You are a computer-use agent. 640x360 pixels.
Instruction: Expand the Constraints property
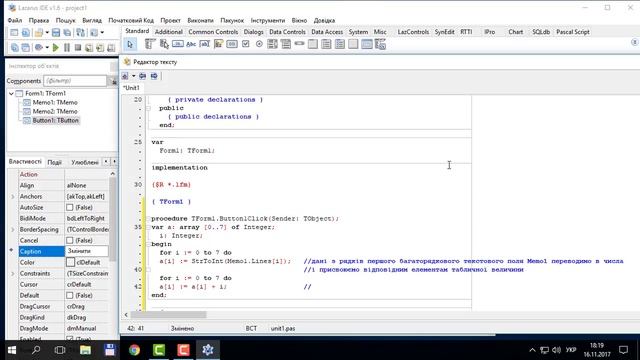pos(13,273)
